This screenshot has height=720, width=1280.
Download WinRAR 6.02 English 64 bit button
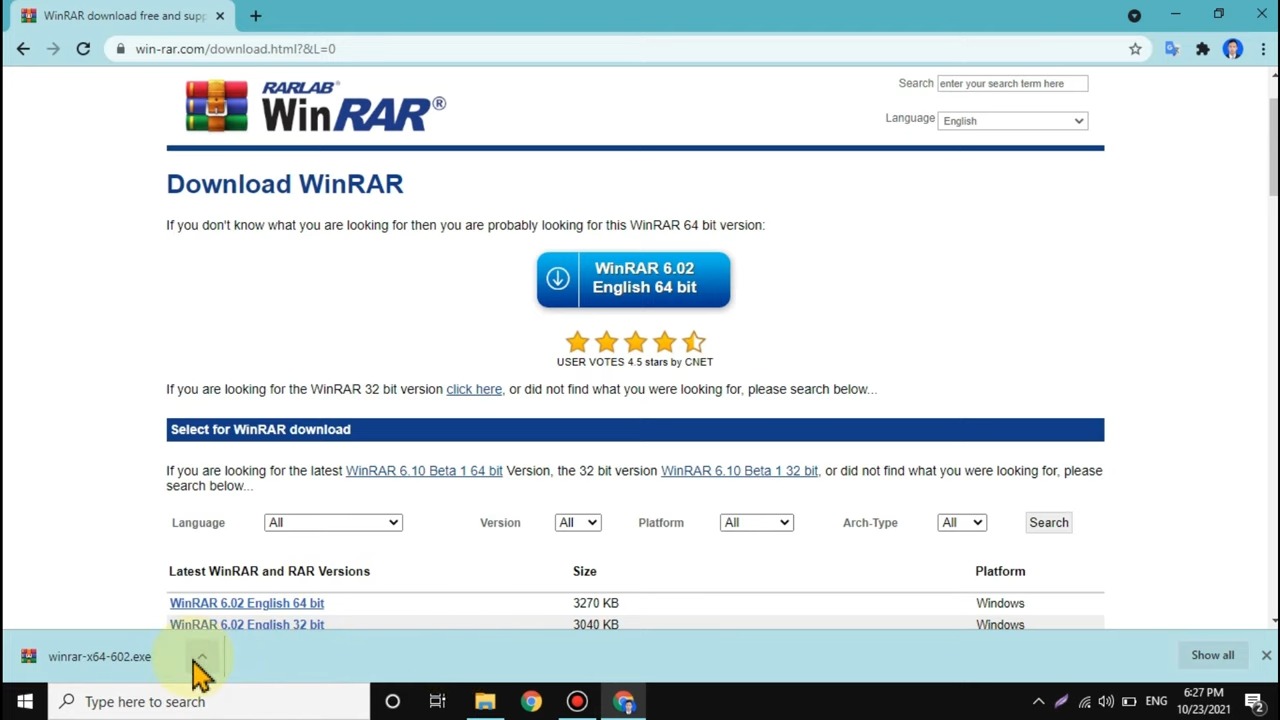(x=633, y=279)
